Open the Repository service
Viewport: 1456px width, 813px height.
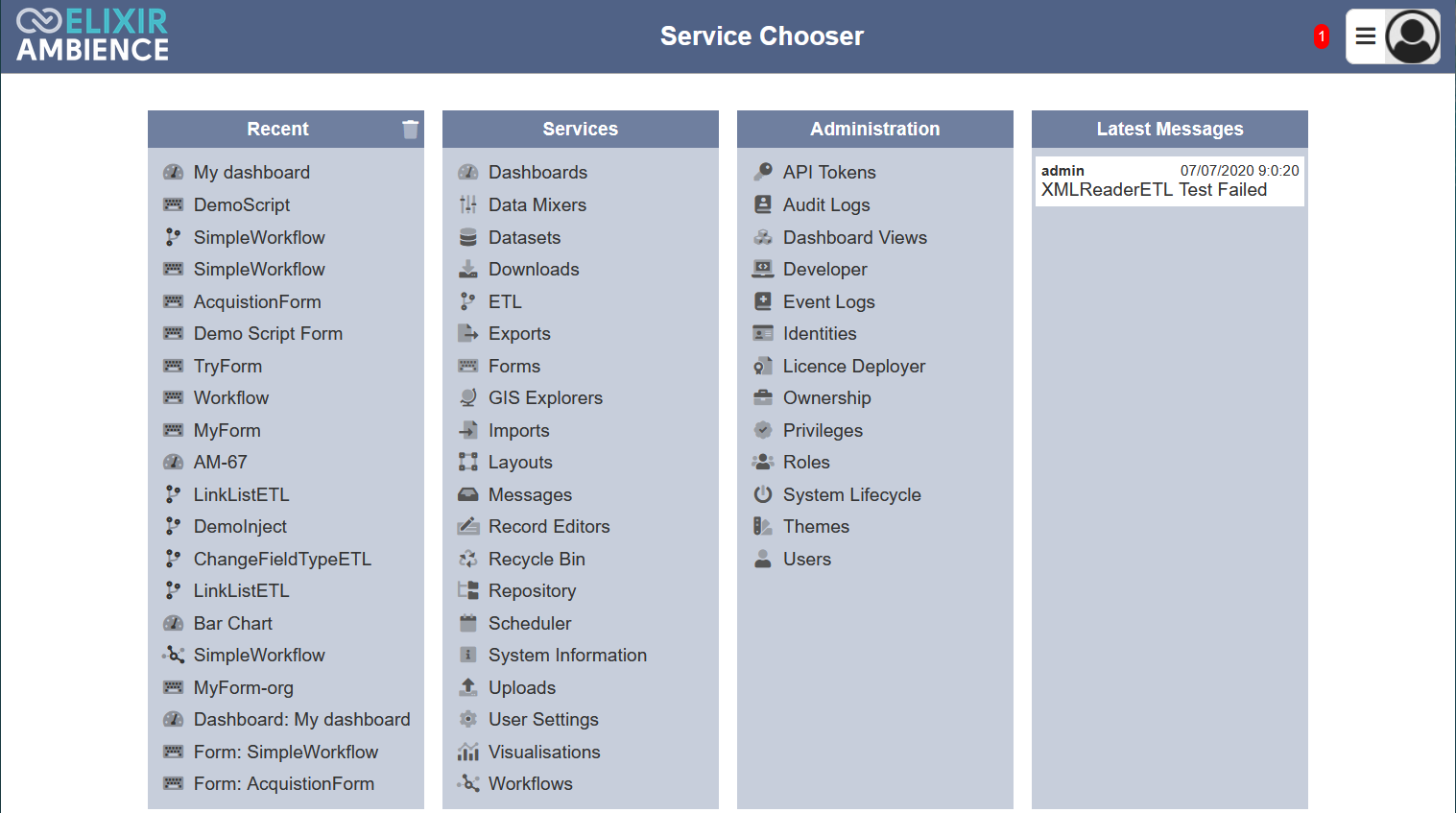532,590
